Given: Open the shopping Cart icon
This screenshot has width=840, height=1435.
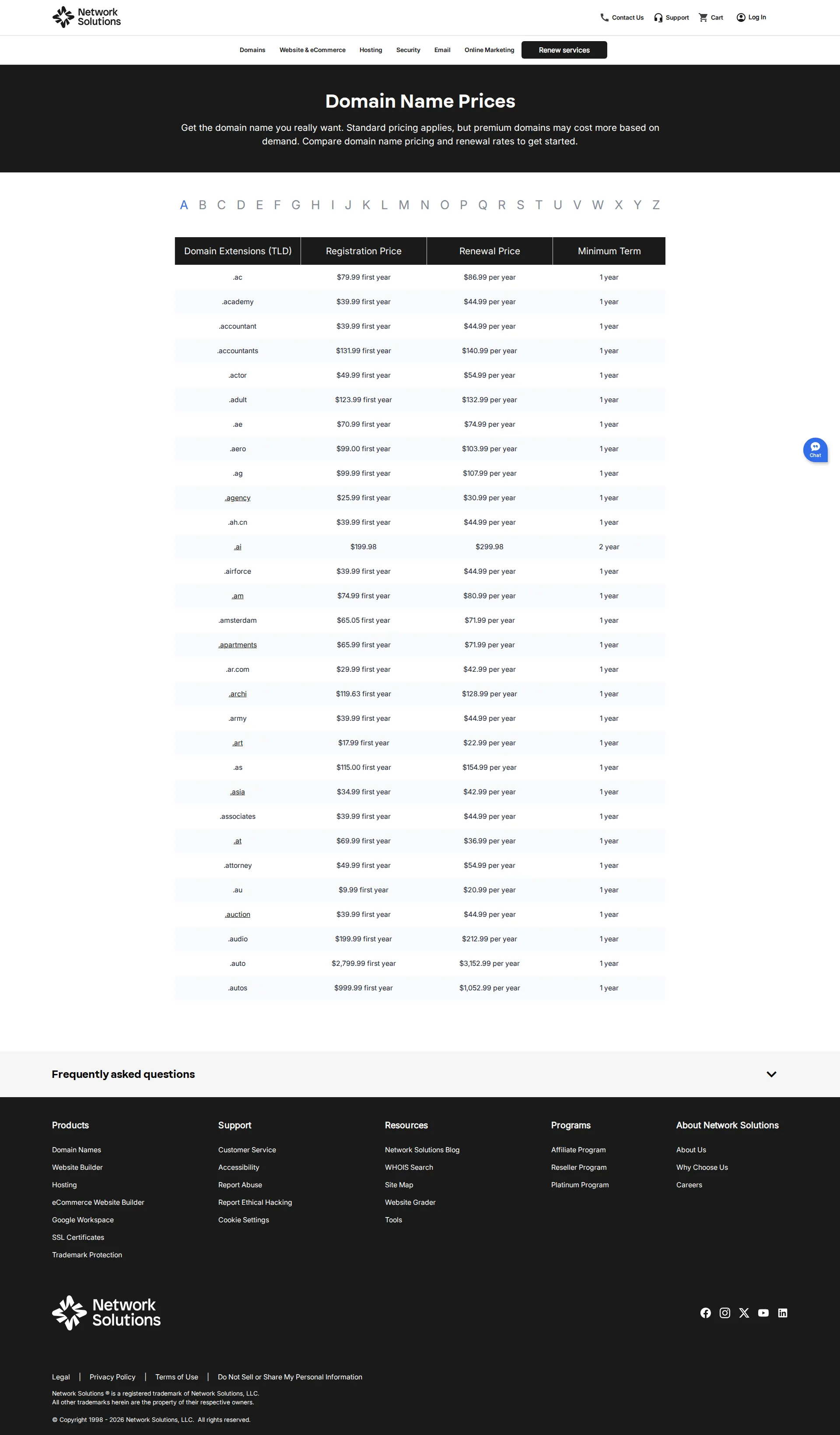Looking at the screenshot, I should [x=703, y=17].
